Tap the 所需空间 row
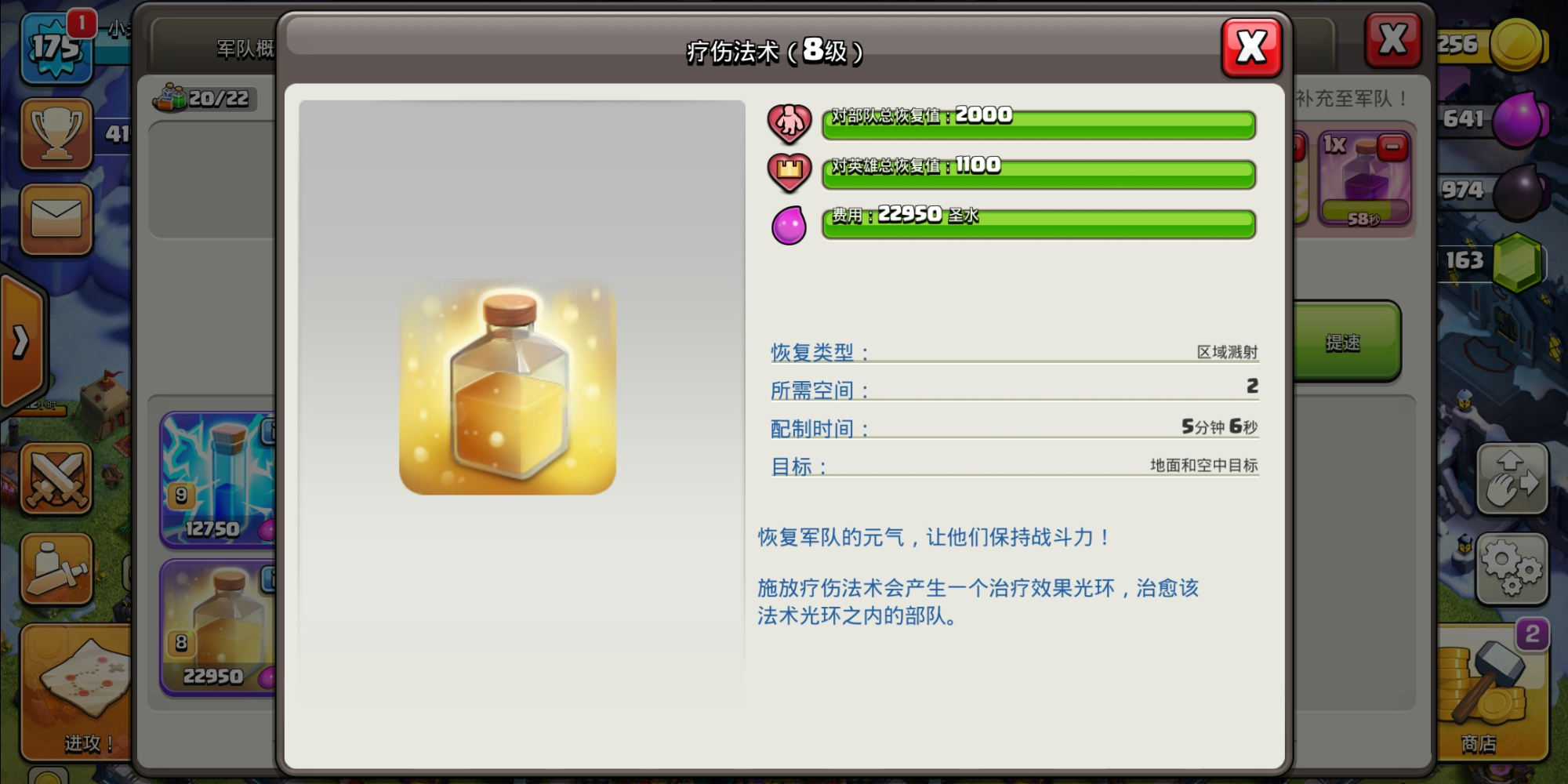 point(1014,389)
